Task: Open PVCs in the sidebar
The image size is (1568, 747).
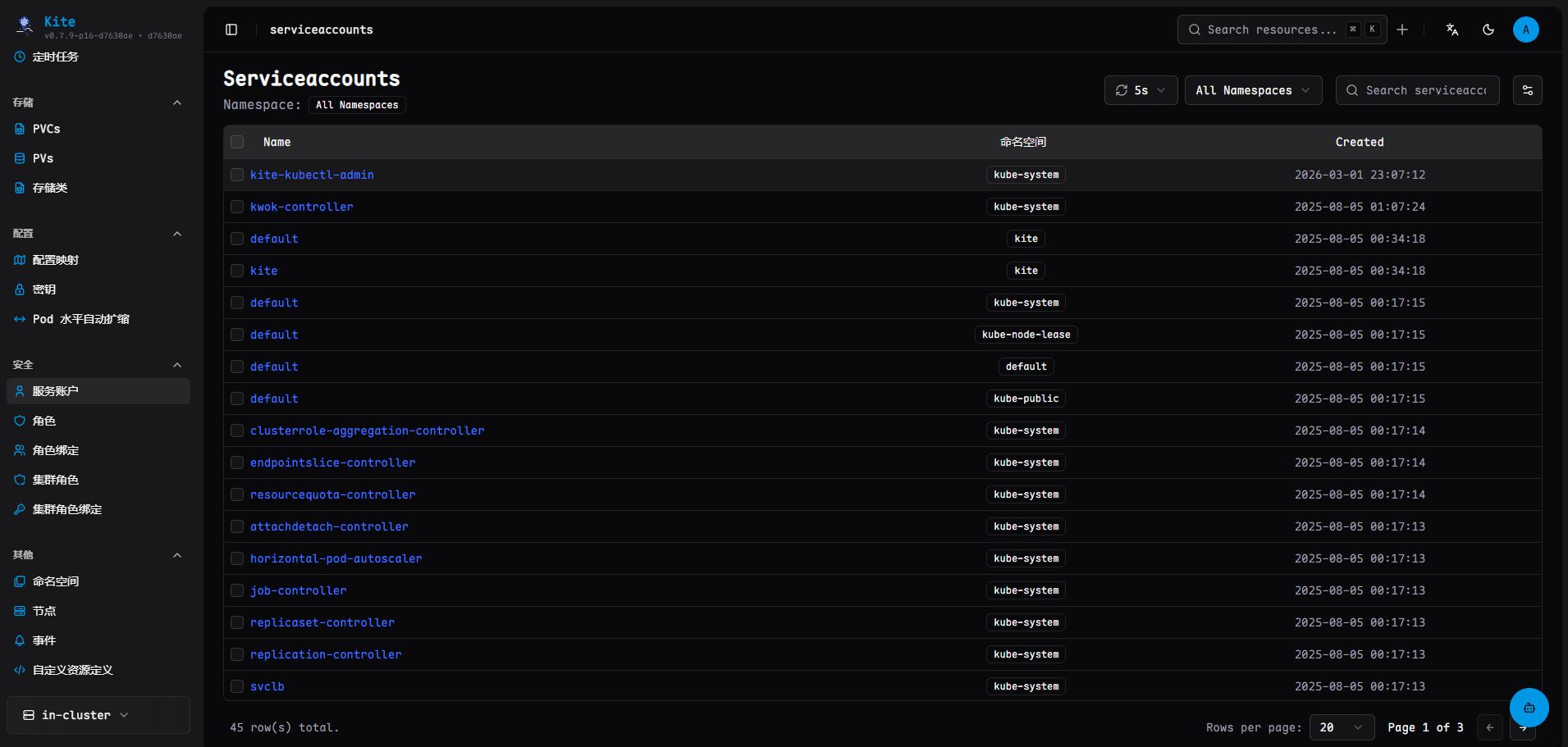Action: [x=98, y=129]
